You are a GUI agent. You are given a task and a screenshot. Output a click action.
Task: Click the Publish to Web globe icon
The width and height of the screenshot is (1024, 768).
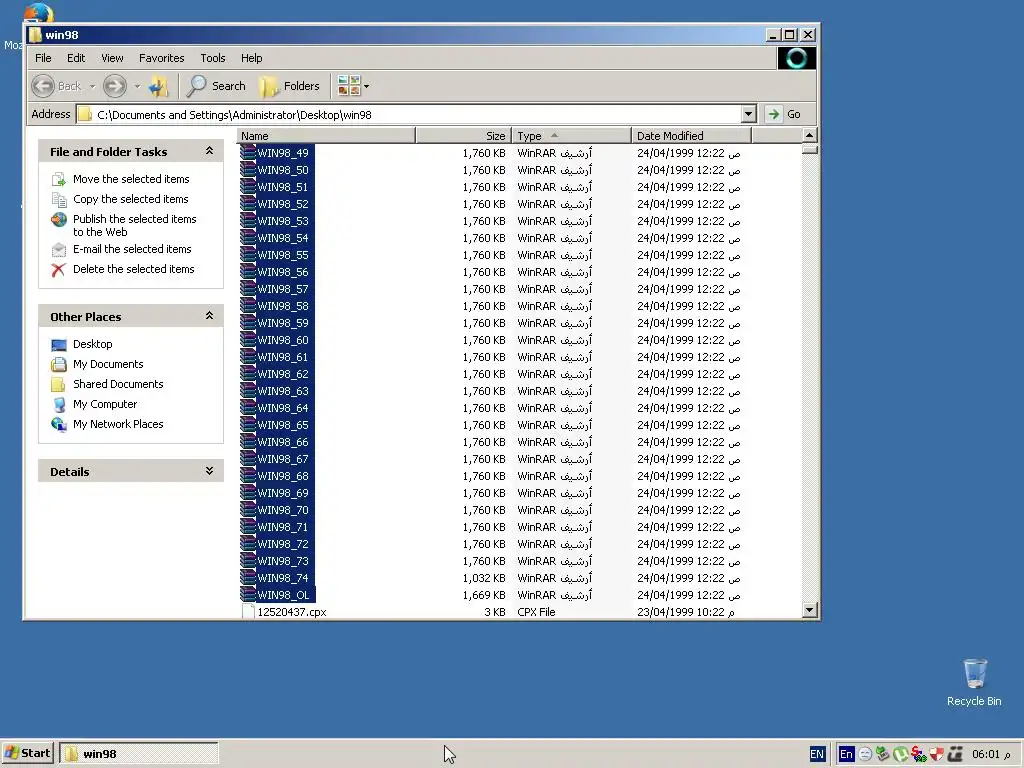pyautogui.click(x=59, y=219)
